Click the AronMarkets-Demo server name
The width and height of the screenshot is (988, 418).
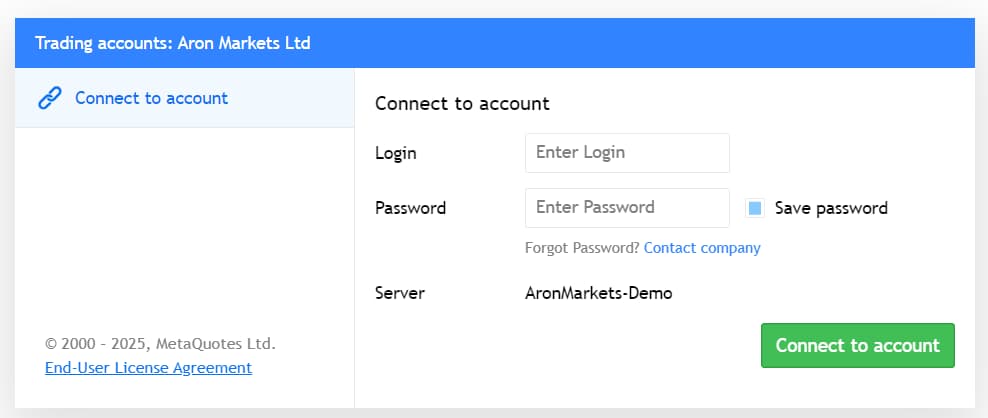(x=598, y=293)
